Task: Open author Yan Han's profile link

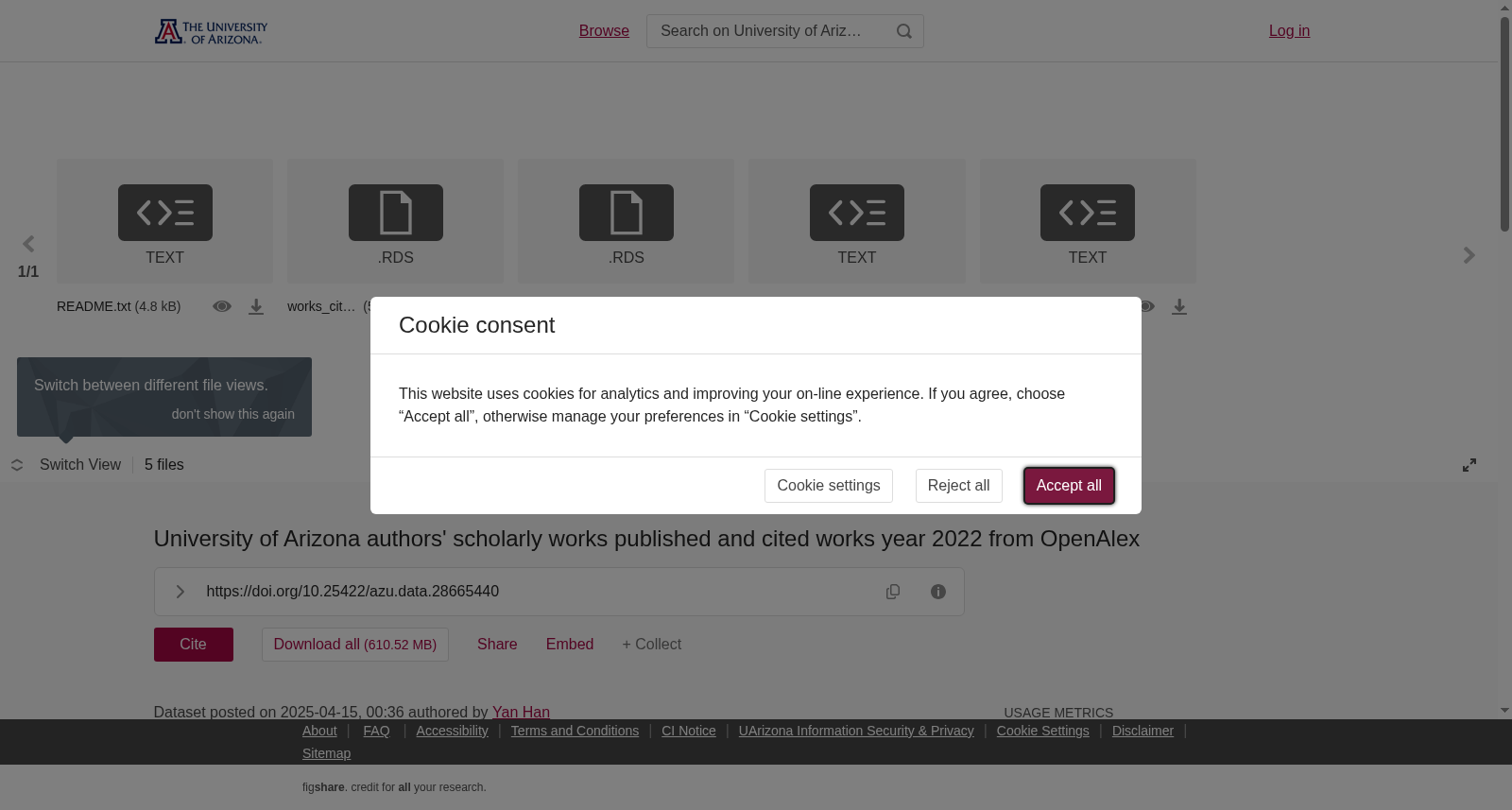Action: pyautogui.click(x=521, y=713)
